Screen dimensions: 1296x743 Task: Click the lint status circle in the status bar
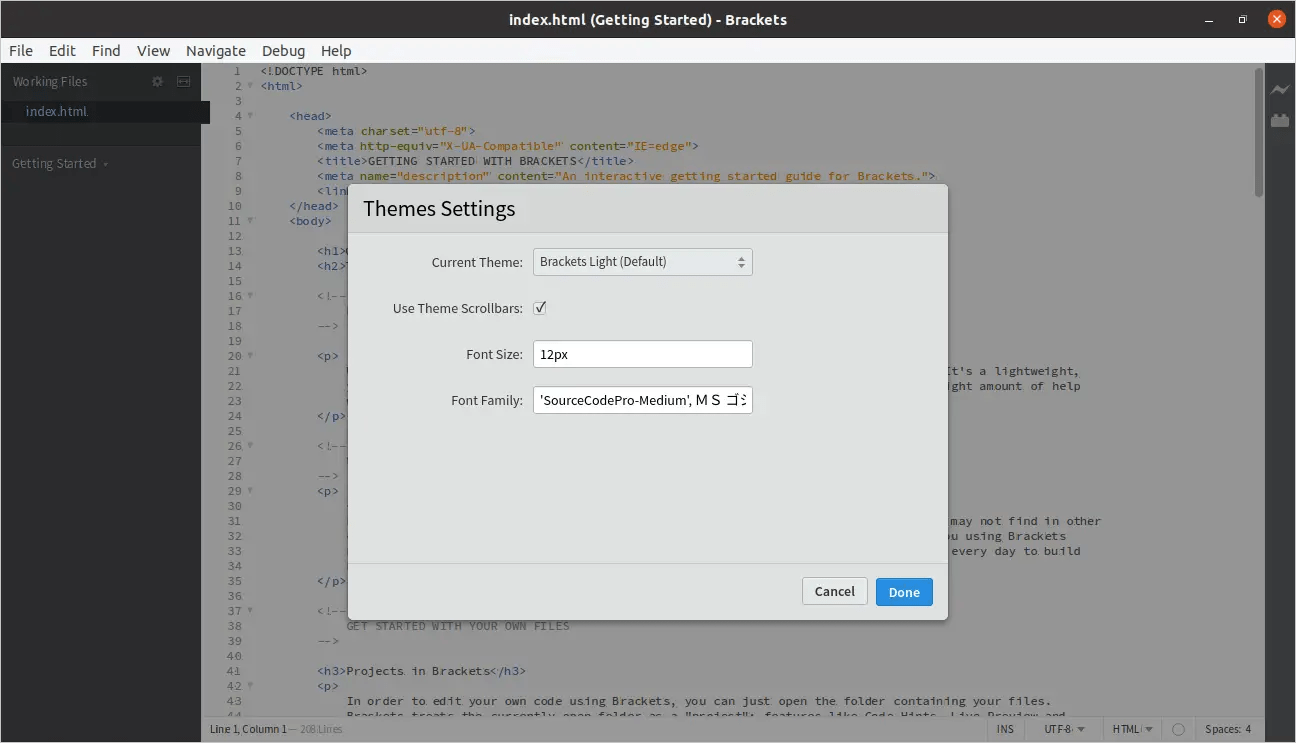pyautogui.click(x=1179, y=729)
